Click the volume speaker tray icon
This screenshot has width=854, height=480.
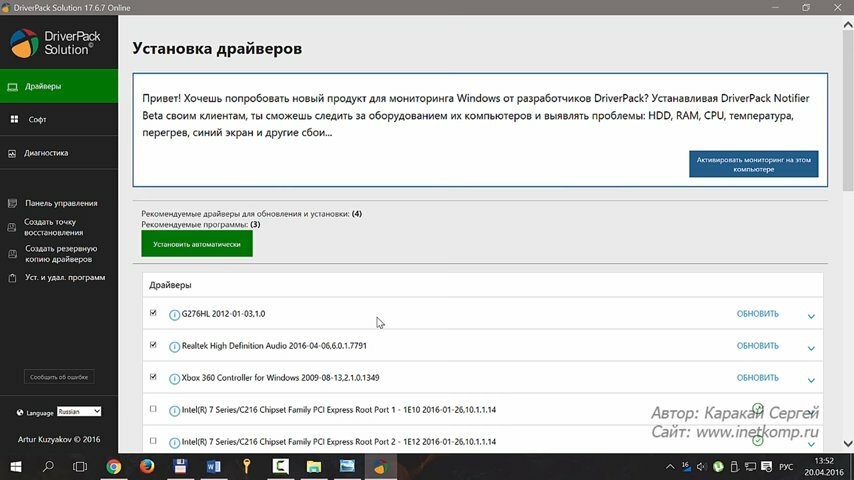pyautogui.click(x=701, y=467)
